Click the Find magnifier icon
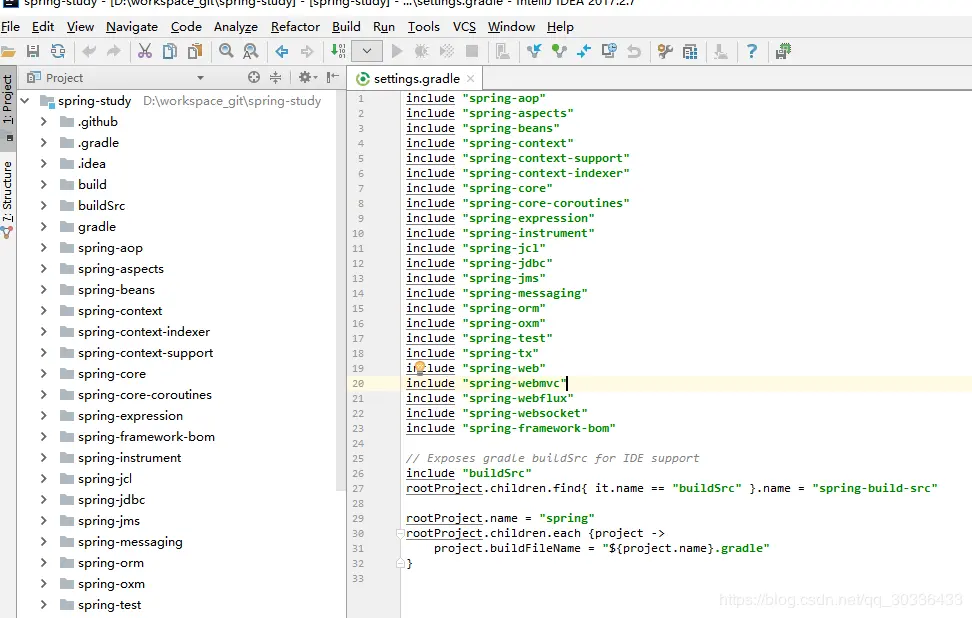 [x=226, y=51]
